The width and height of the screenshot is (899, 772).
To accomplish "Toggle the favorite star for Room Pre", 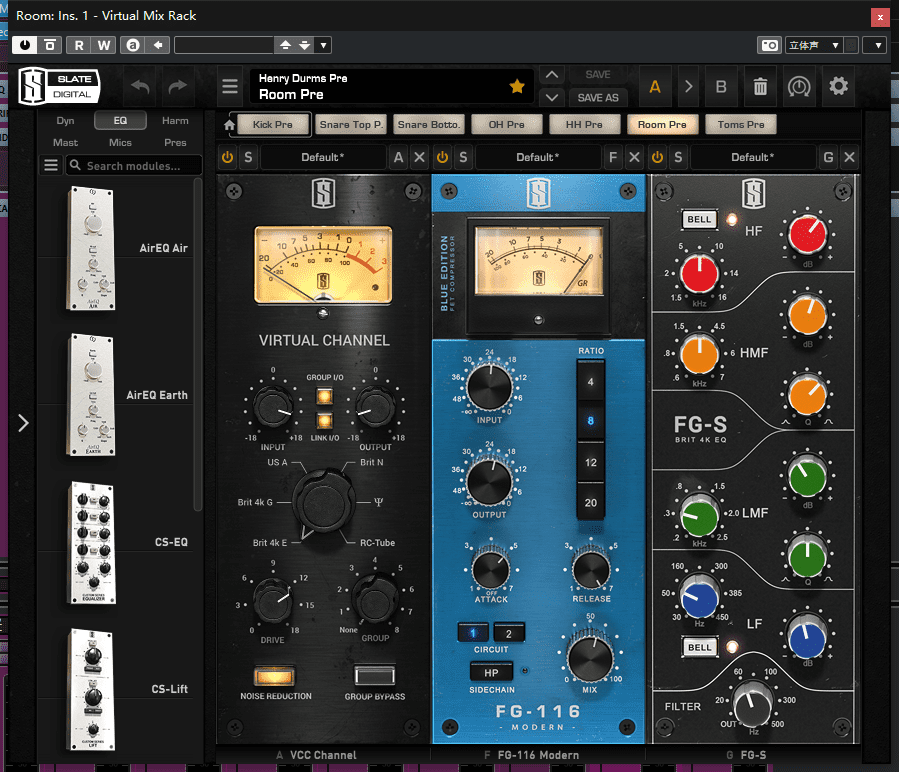I will tap(517, 87).
